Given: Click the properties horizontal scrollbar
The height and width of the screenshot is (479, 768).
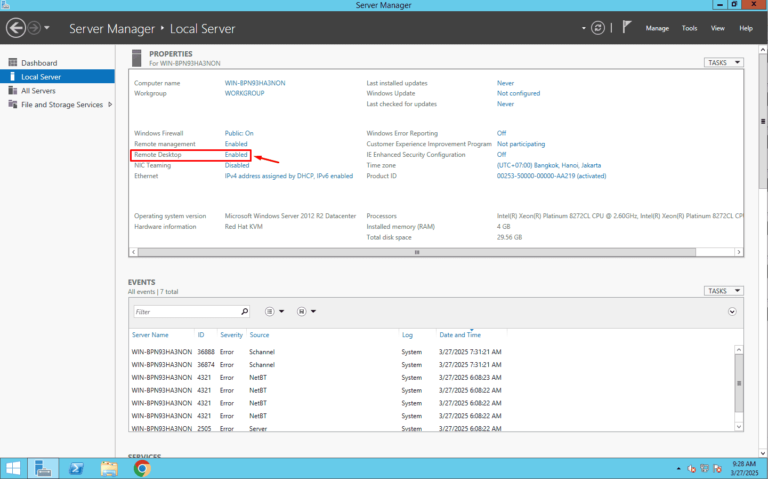Looking at the screenshot, I should pyautogui.click(x=417, y=252).
